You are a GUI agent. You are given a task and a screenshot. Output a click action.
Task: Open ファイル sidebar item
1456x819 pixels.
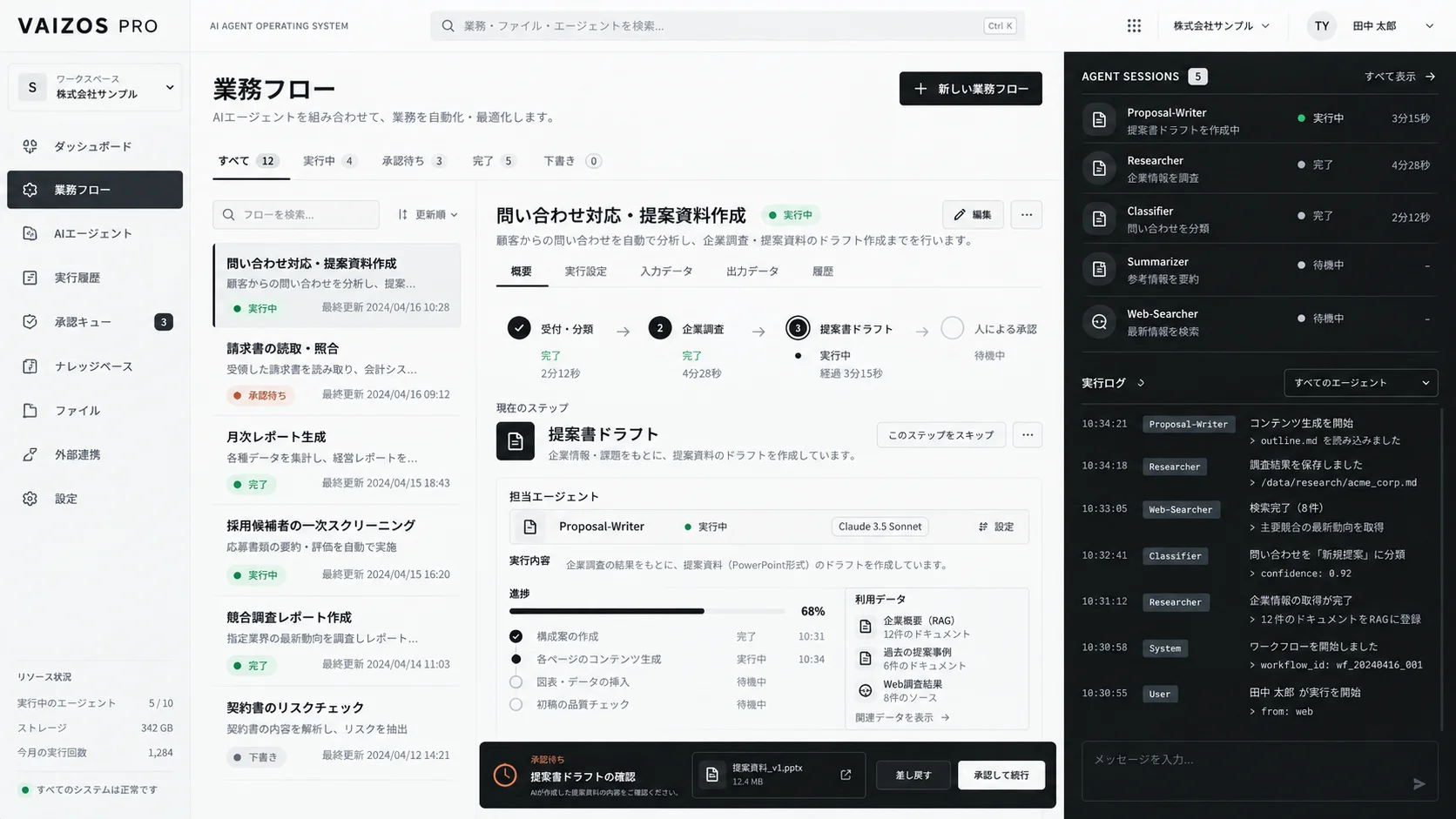click(x=95, y=411)
